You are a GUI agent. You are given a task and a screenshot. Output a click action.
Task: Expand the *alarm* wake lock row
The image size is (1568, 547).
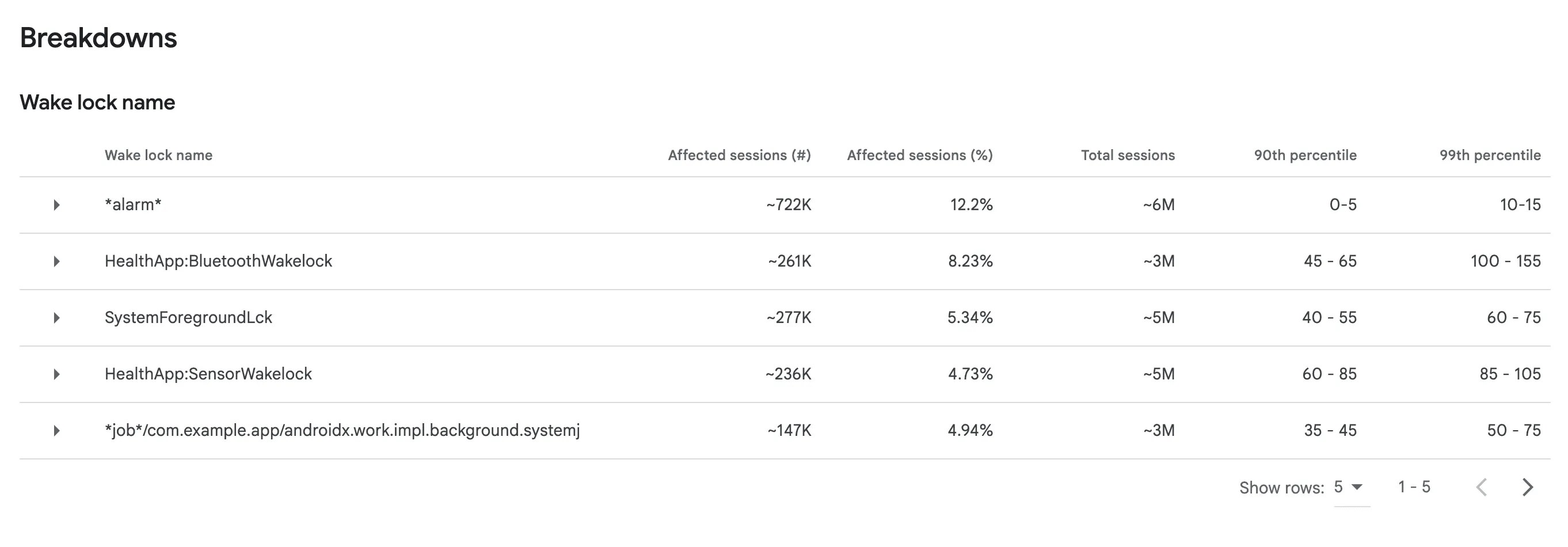point(56,204)
